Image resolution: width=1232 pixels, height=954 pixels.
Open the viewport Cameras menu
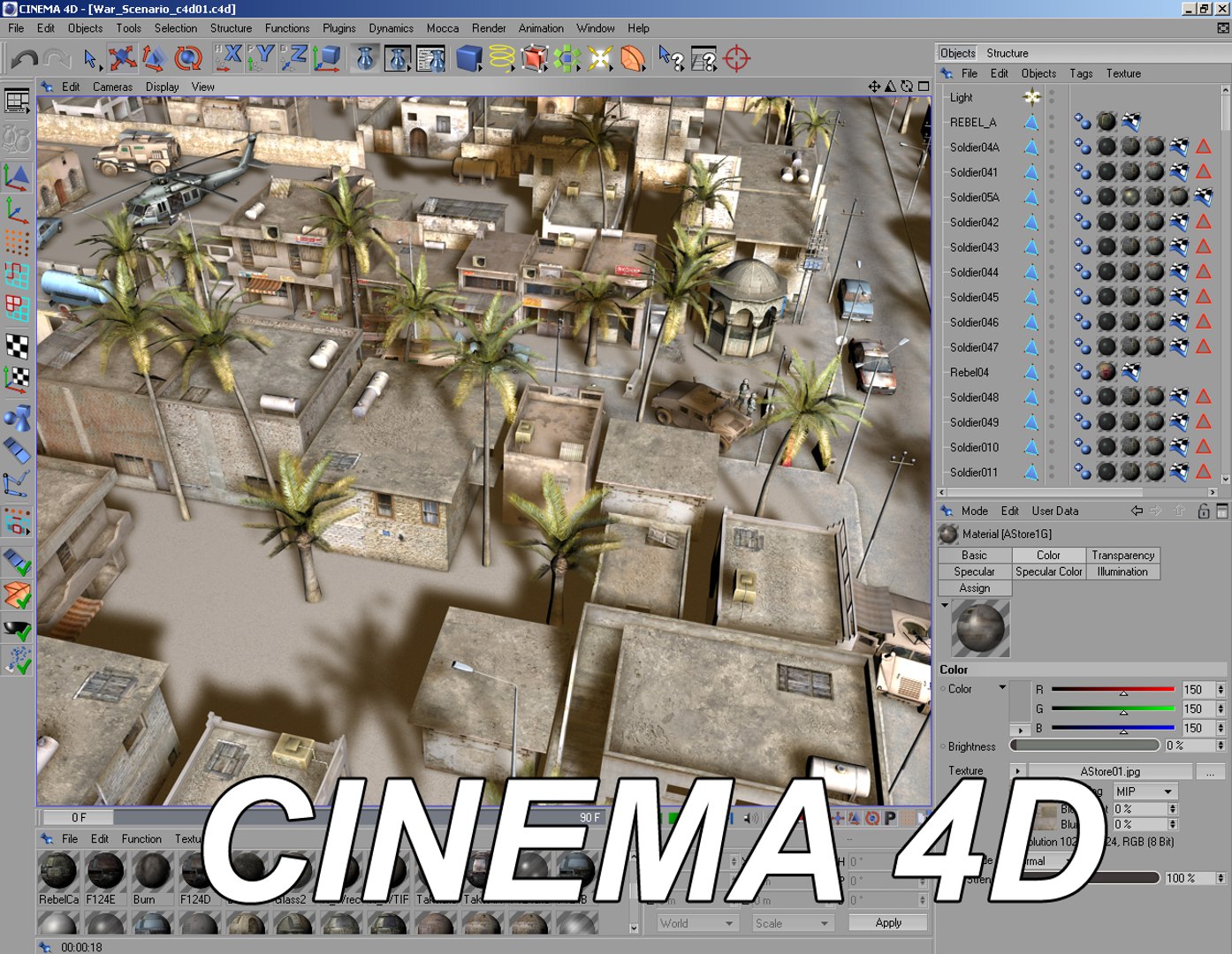[112, 87]
